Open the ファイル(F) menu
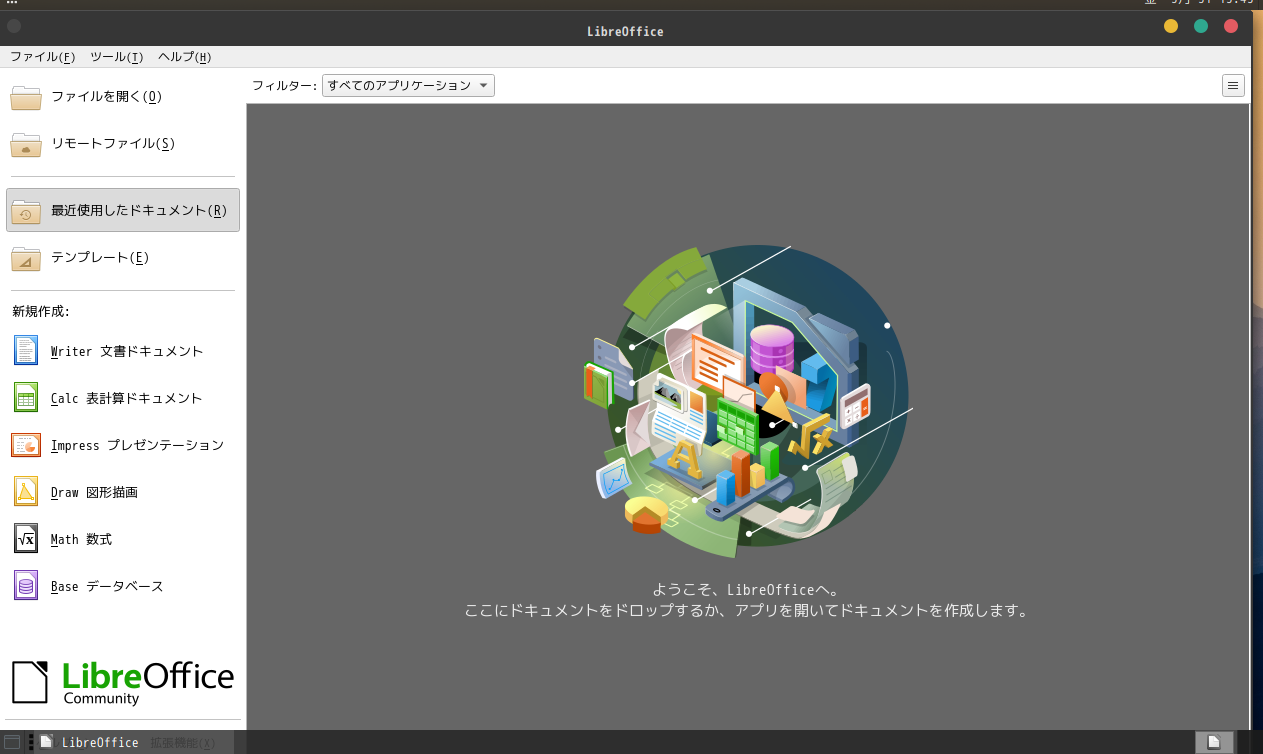The width and height of the screenshot is (1263, 754). [43, 57]
